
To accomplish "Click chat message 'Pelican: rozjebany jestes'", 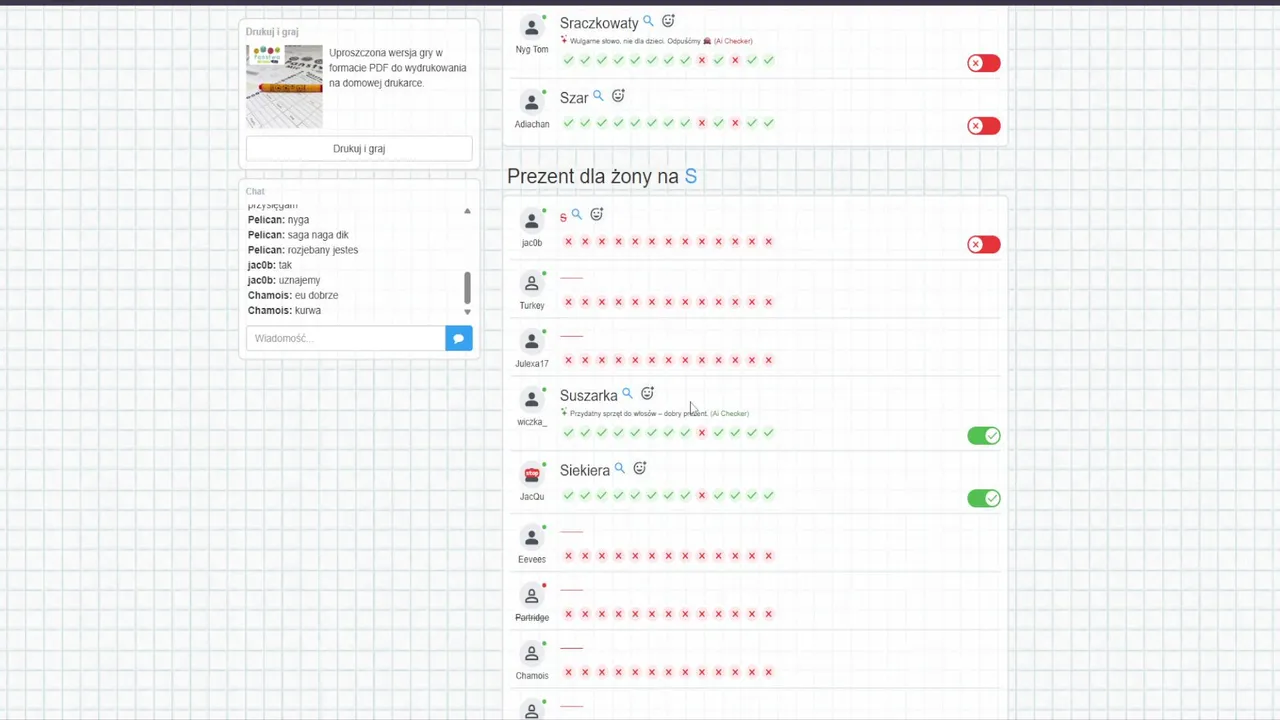I will coord(303,250).
